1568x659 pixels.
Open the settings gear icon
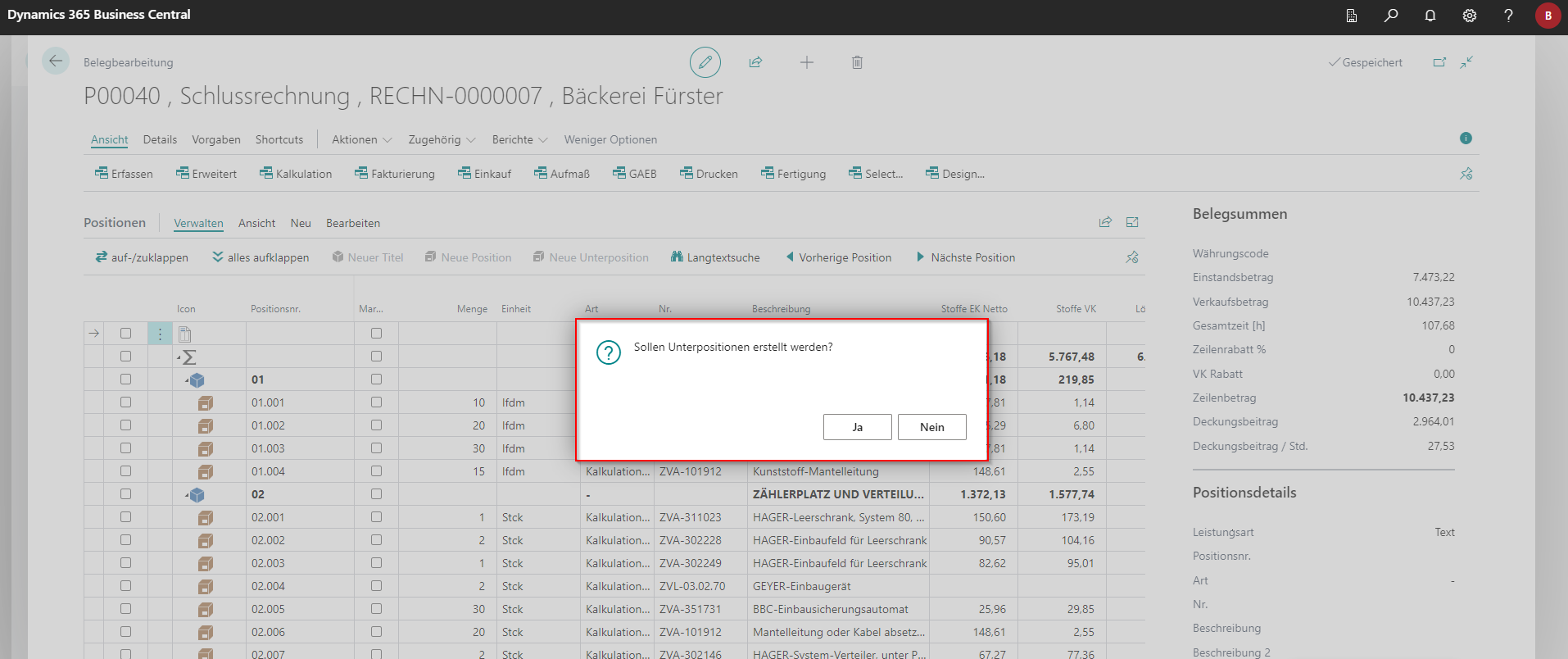[1470, 16]
